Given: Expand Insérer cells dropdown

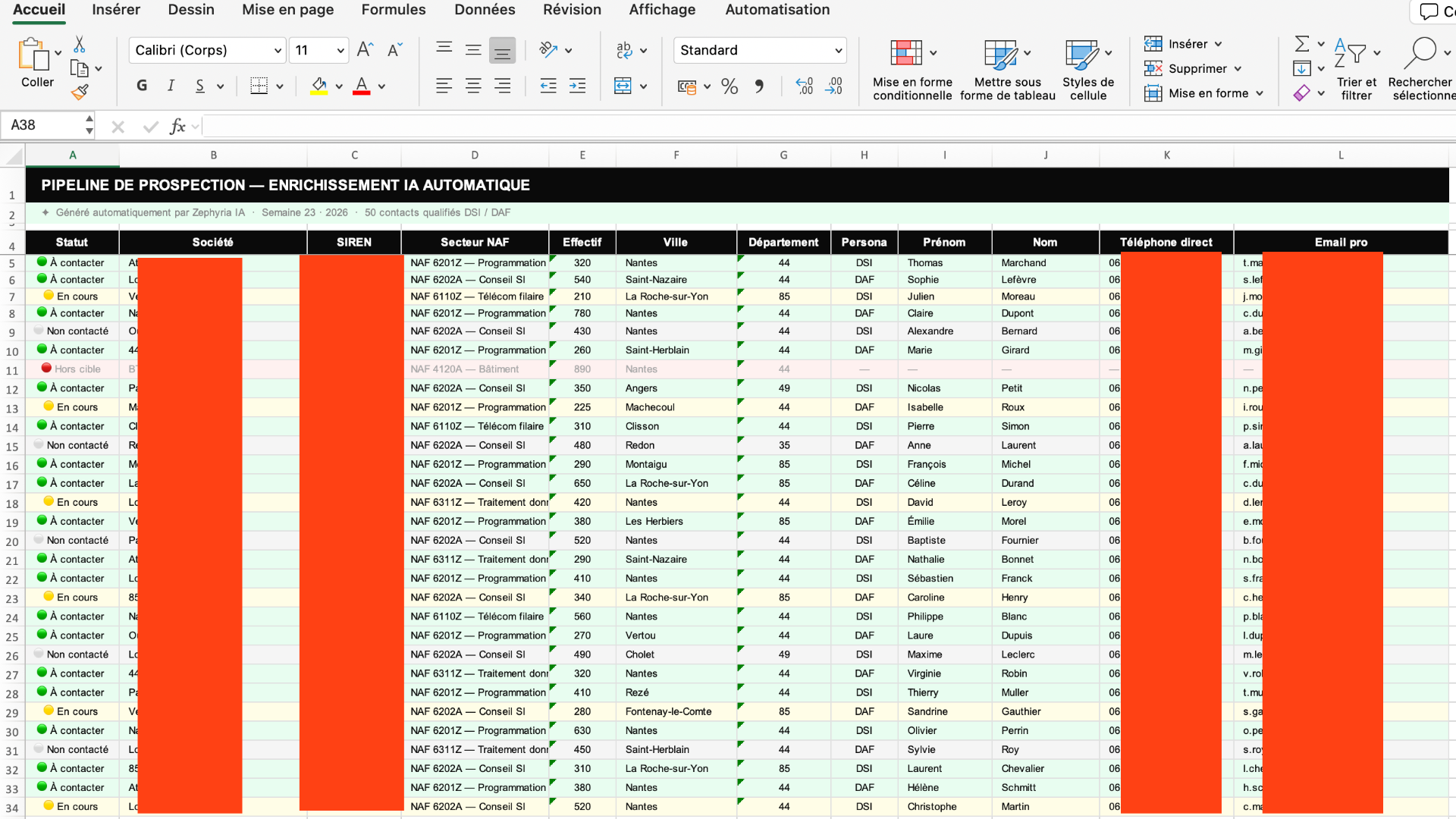Looking at the screenshot, I should click(1218, 44).
